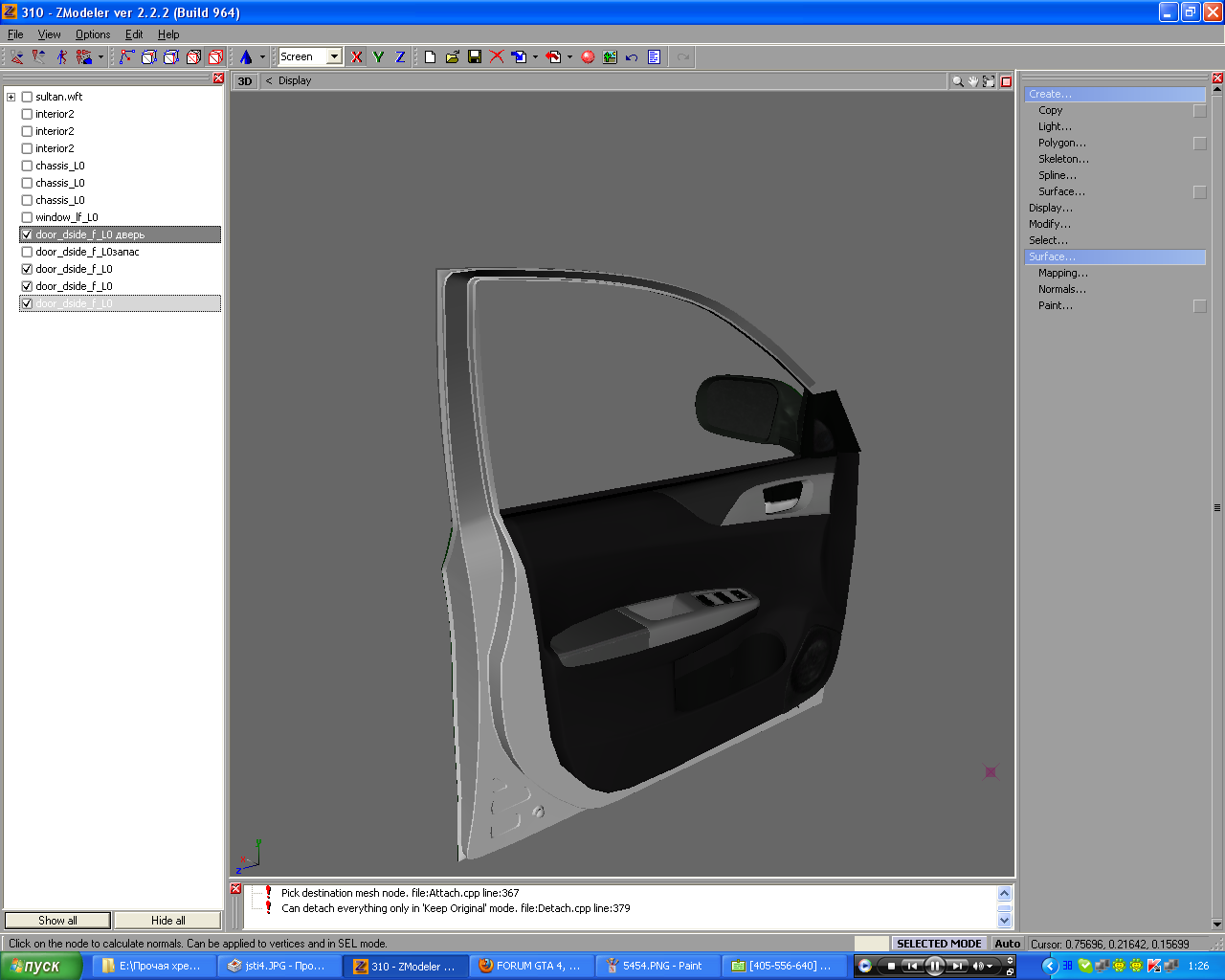Click the undo arrow icon

click(x=632, y=57)
